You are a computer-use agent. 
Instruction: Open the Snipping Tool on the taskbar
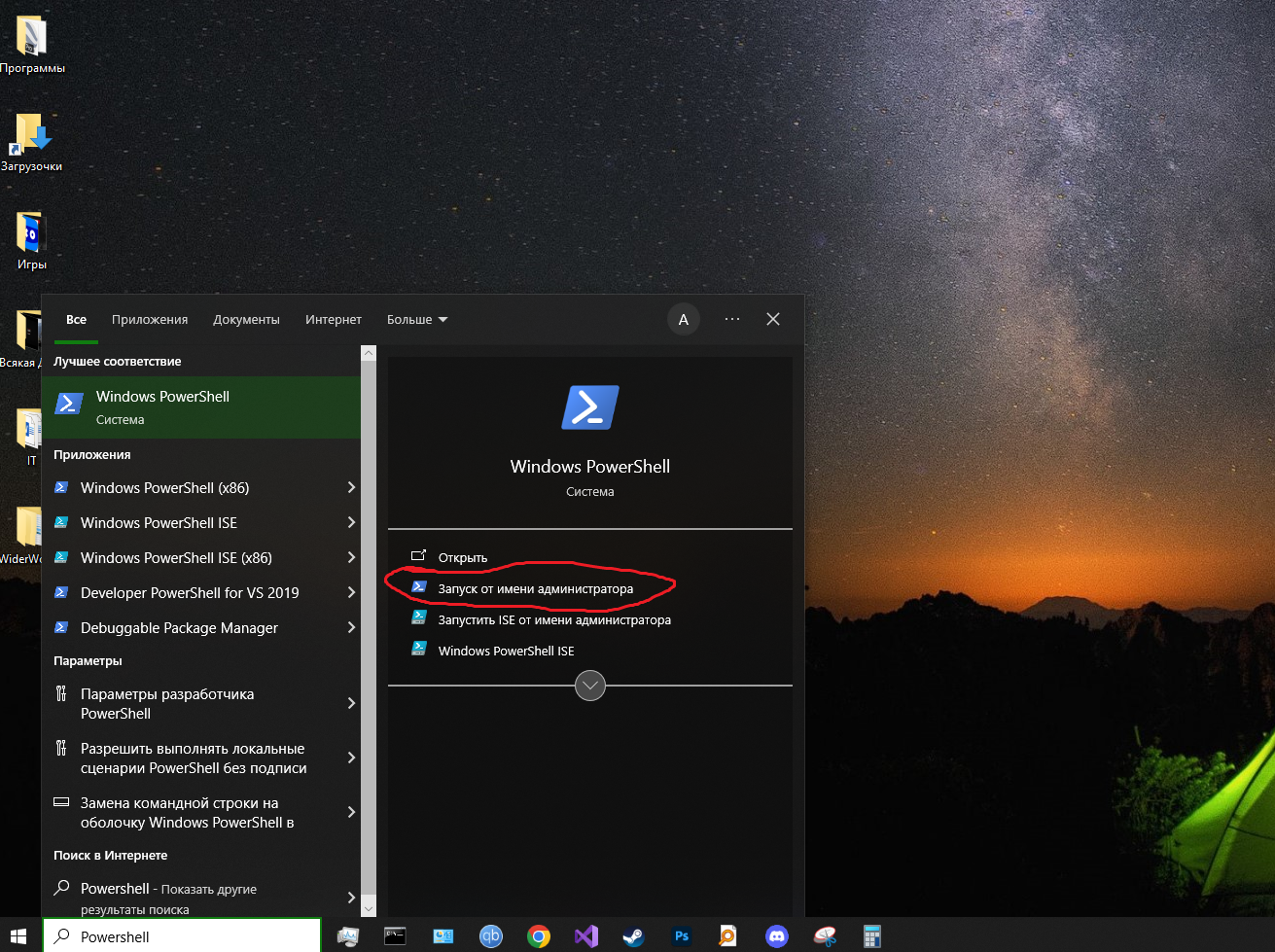[824, 936]
